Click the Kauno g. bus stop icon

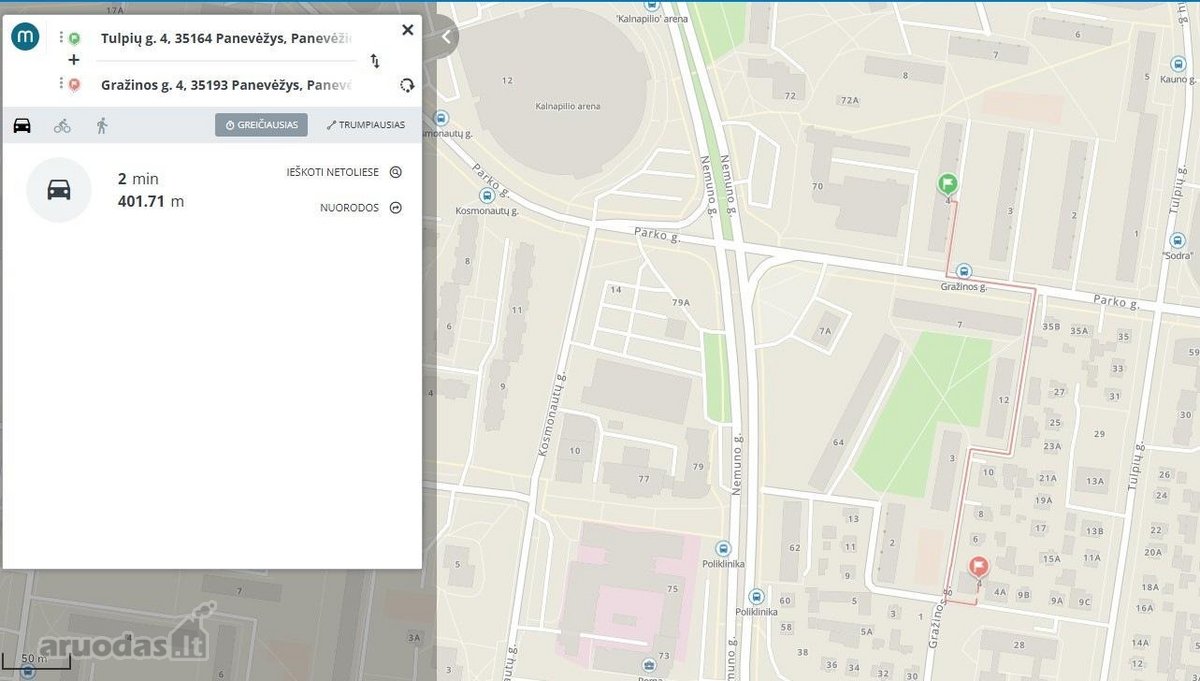tap(1176, 62)
